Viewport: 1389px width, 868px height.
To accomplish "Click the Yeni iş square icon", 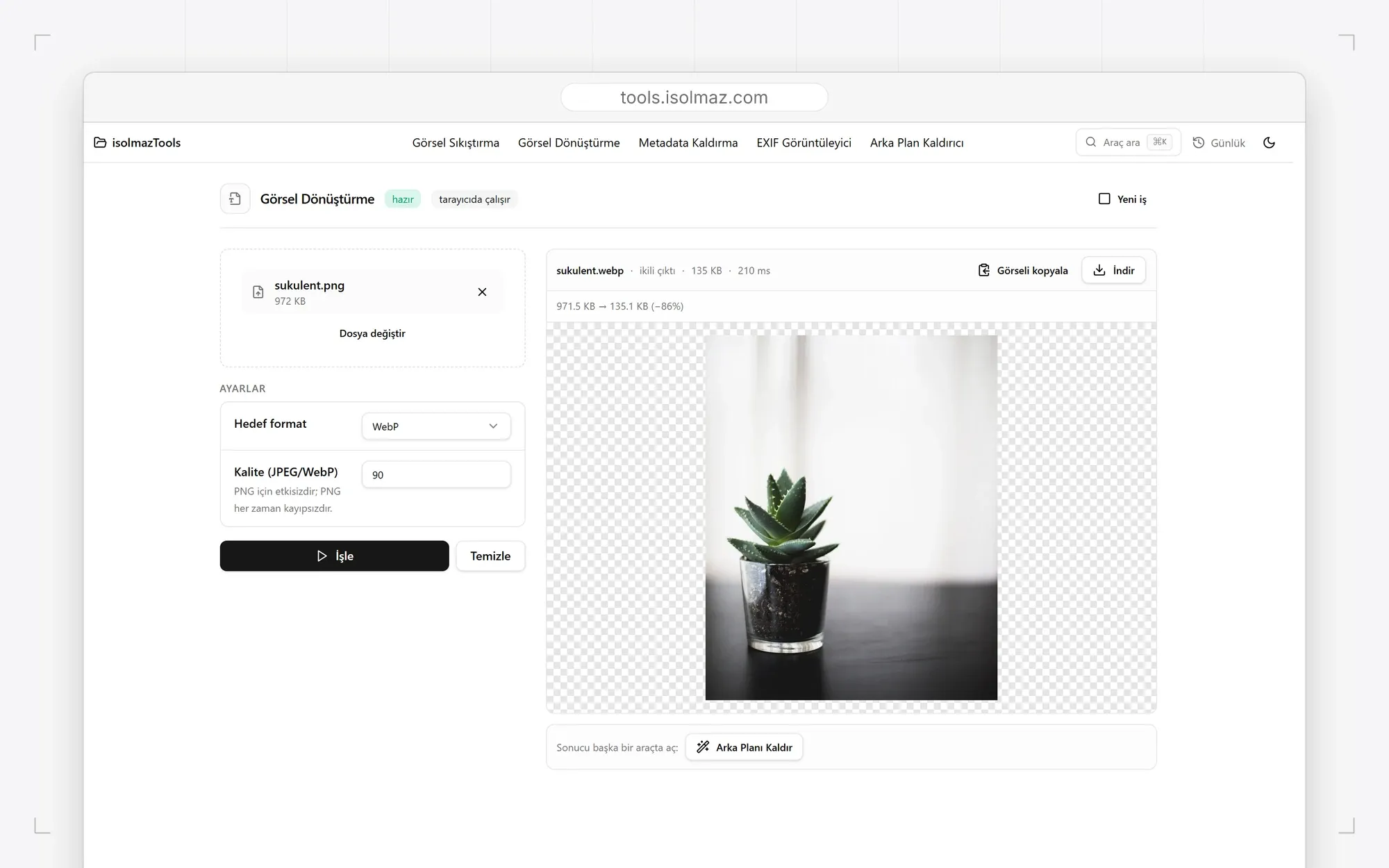I will tap(1104, 199).
